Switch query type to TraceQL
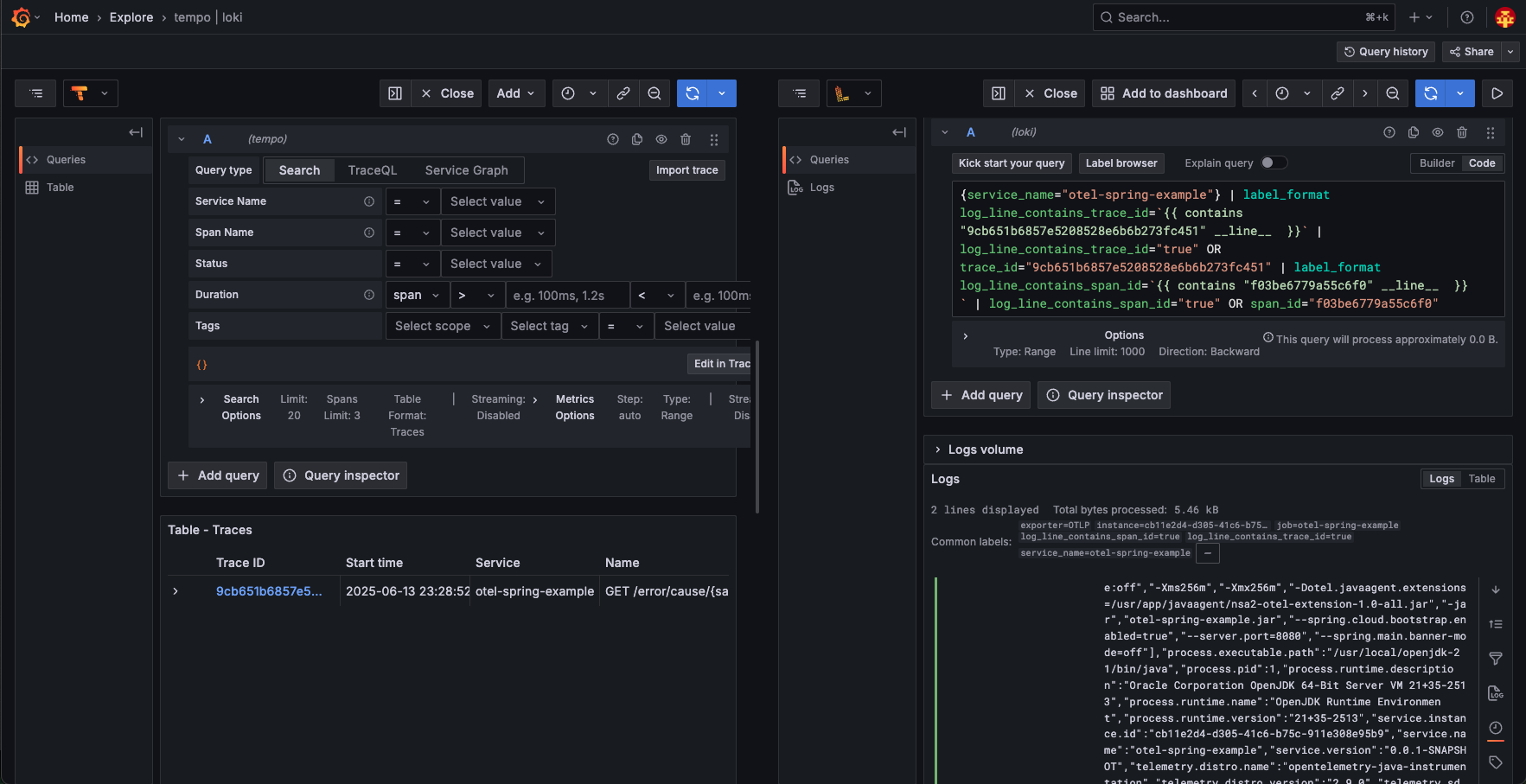1526x784 pixels. pyautogui.click(x=373, y=170)
